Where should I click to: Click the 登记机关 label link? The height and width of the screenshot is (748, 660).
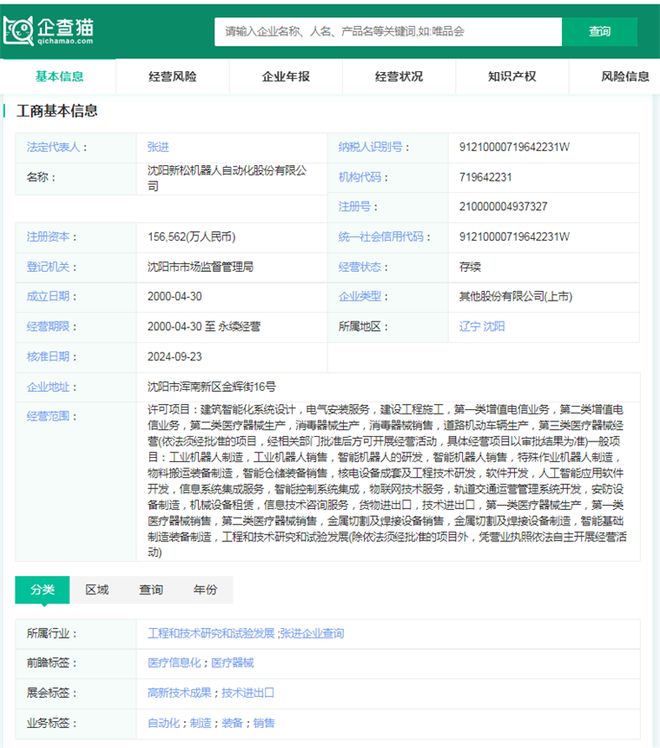pyautogui.click(x=48, y=267)
